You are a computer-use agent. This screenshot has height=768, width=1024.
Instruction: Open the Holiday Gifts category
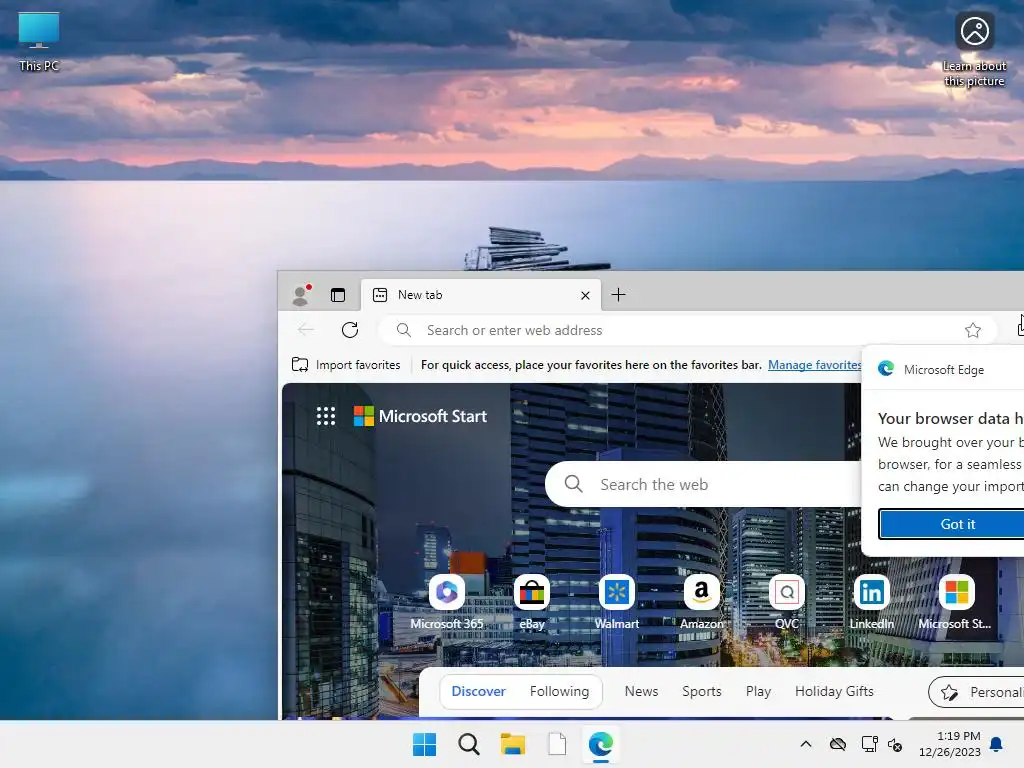834,691
